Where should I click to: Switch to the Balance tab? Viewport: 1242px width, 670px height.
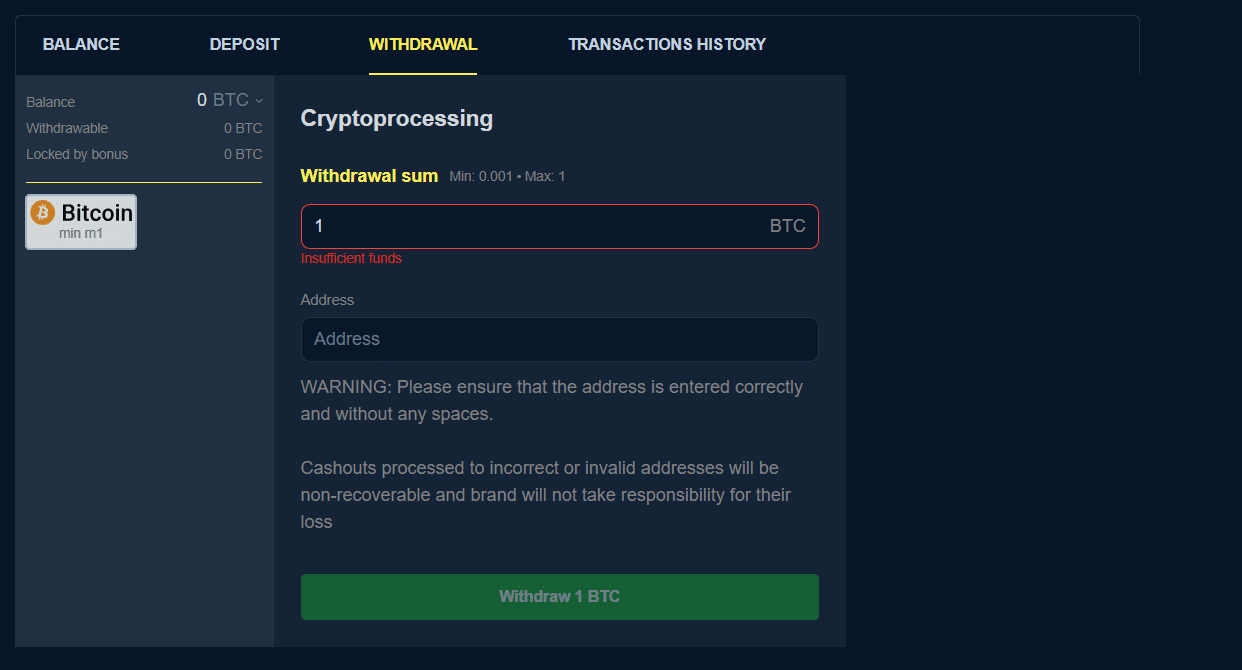[x=81, y=44]
